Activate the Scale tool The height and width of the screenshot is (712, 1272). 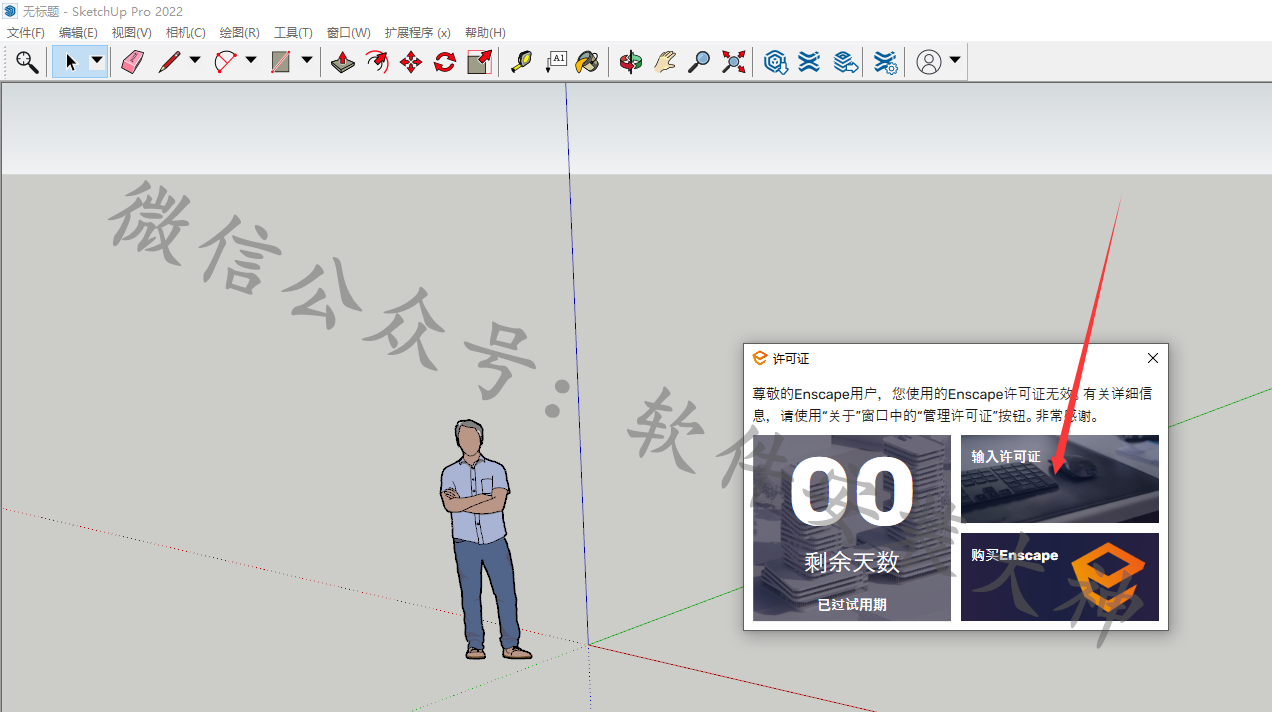click(x=479, y=62)
